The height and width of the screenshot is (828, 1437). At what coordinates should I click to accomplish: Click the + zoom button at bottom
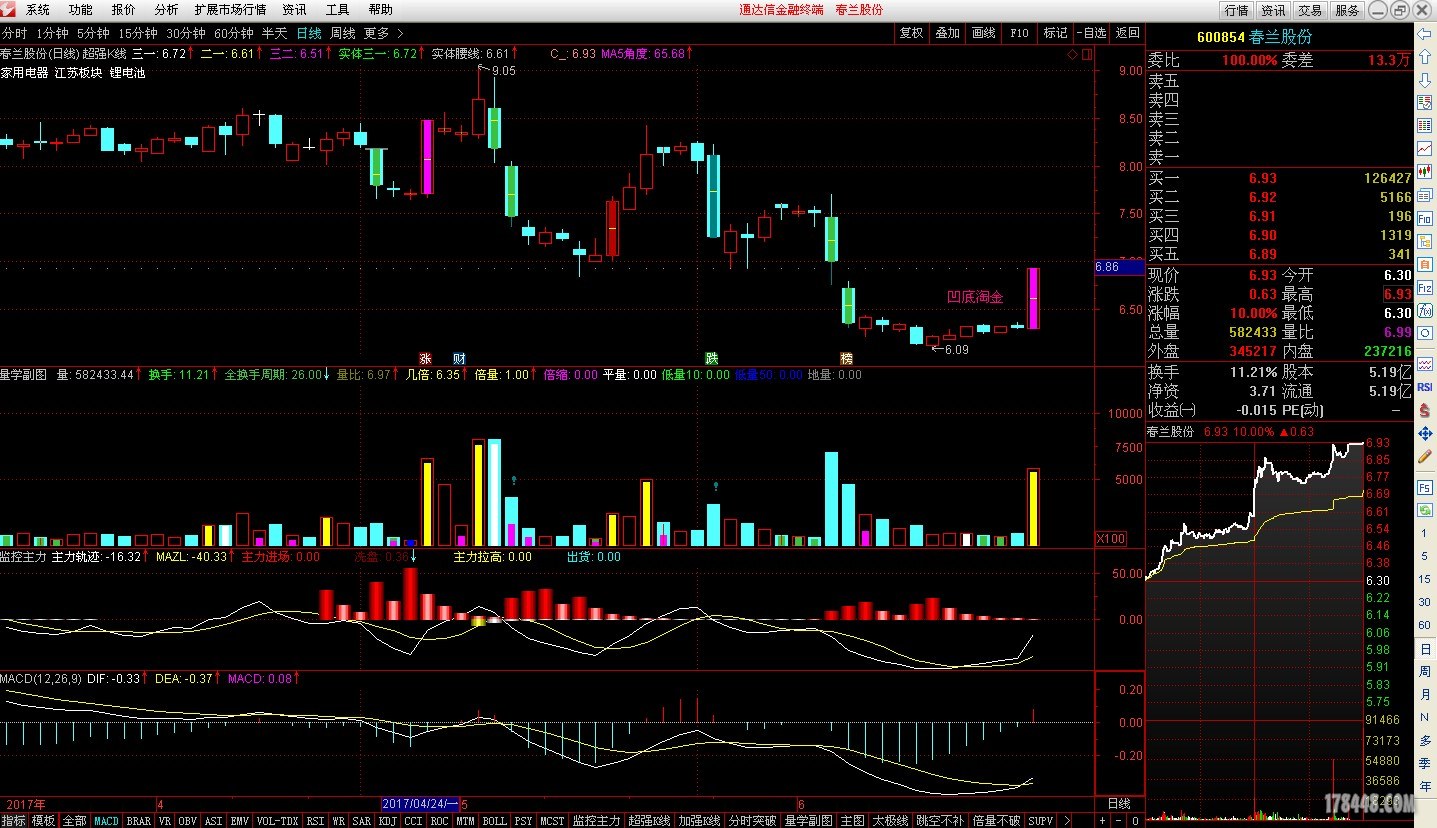pos(1102,820)
